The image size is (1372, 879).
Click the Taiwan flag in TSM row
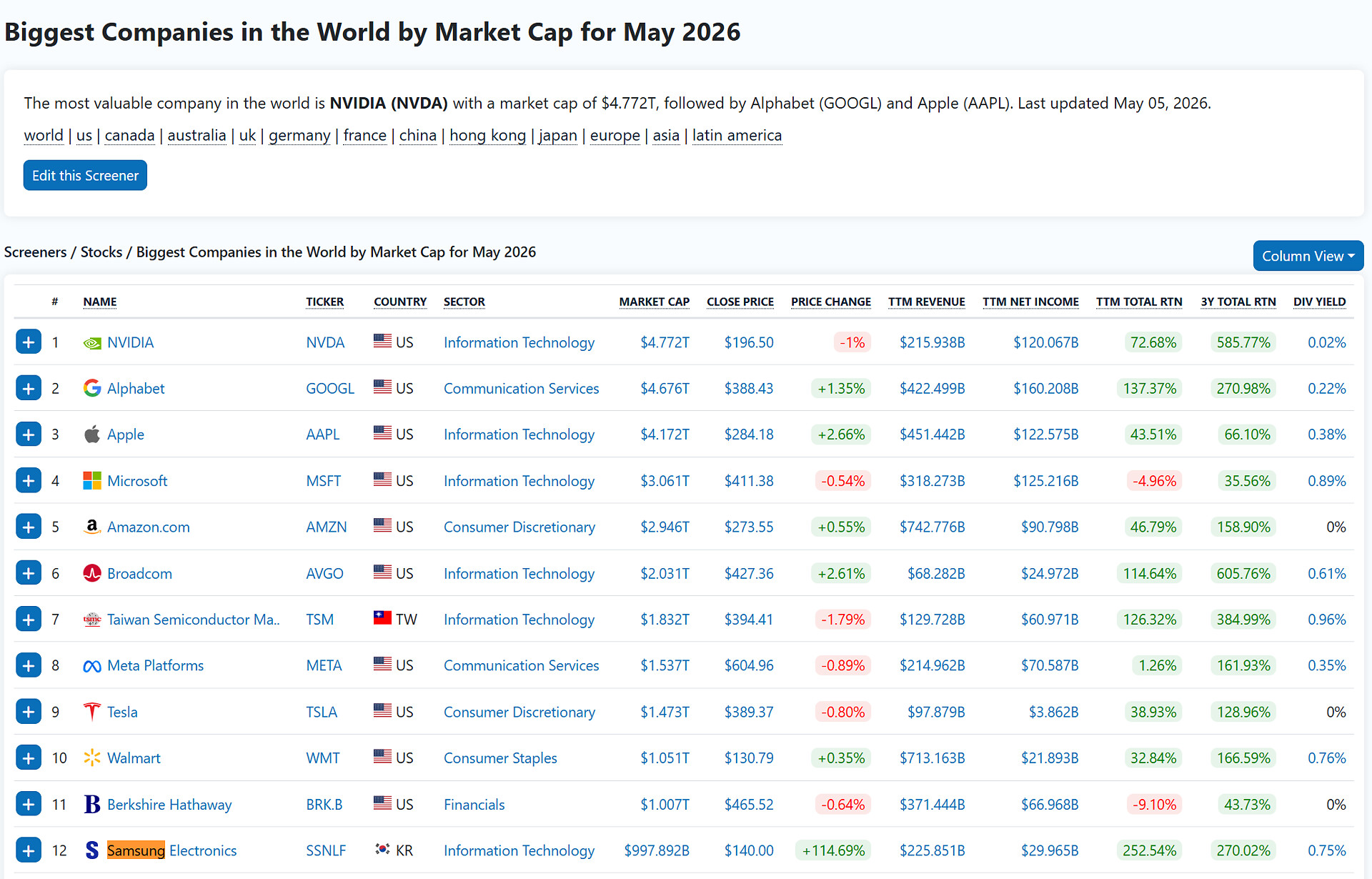[x=382, y=618]
